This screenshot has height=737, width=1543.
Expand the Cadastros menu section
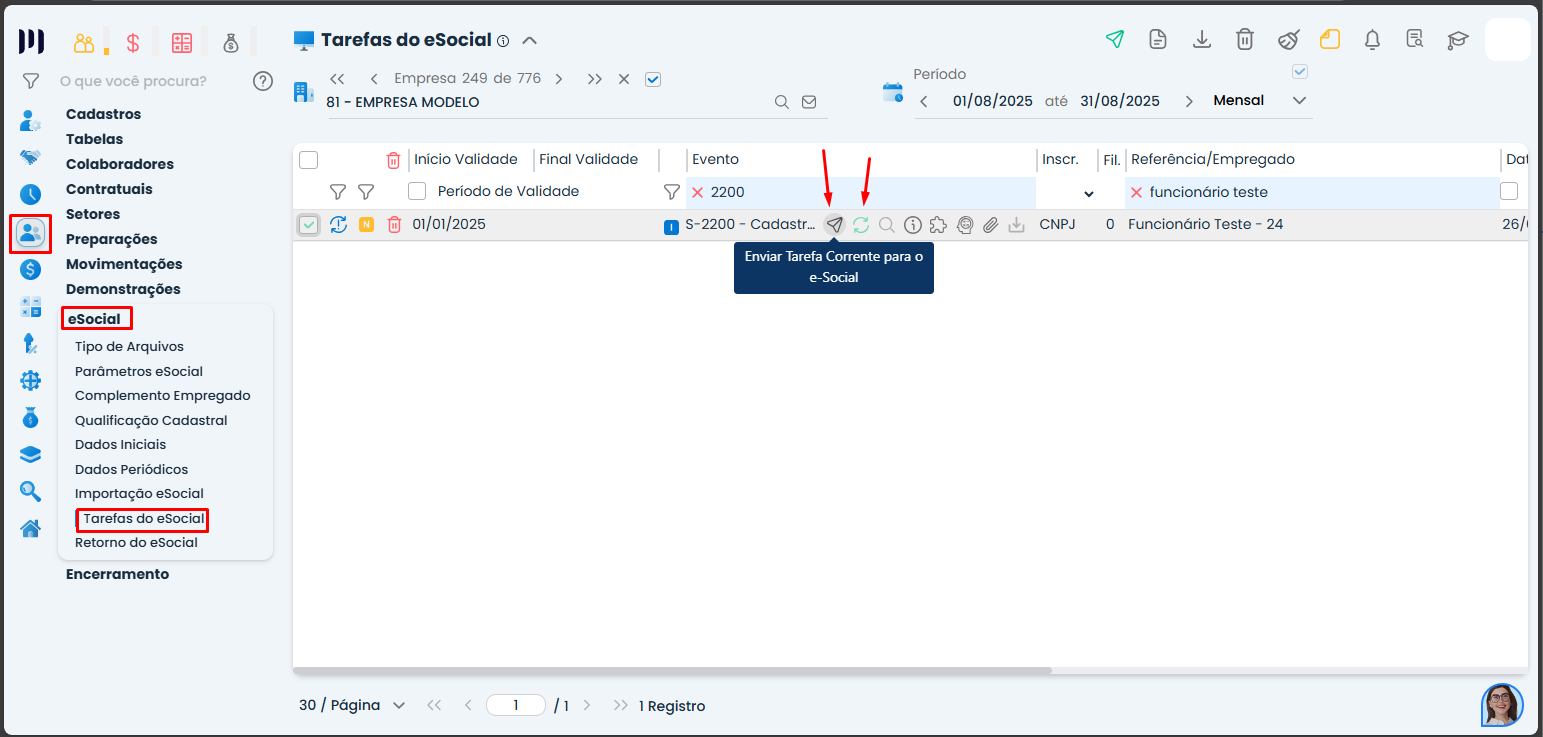[x=104, y=114]
